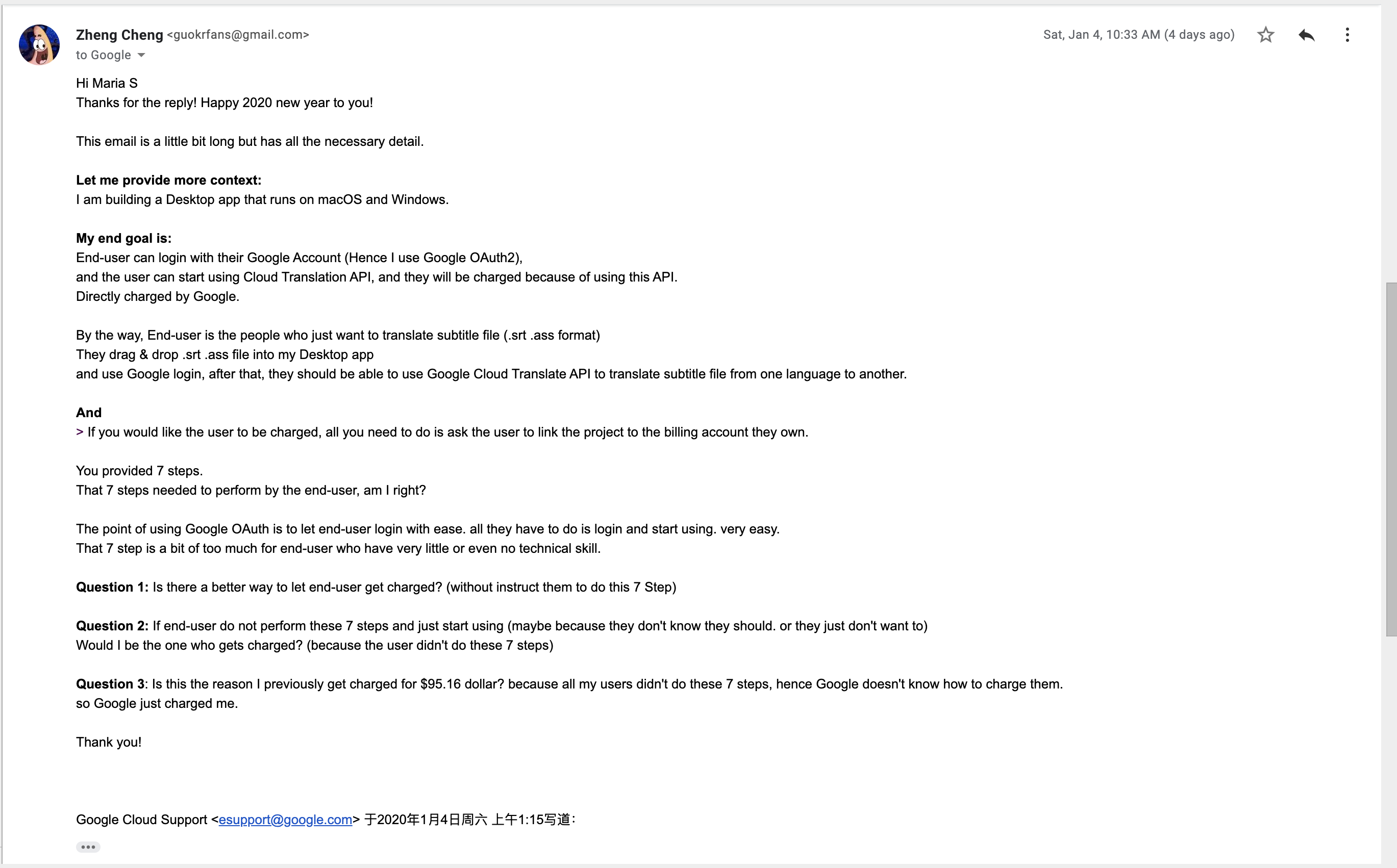Image resolution: width=1397 pixels, height=868 pixels.
Task: Click the 'Google Cloud Support' quoted header text
Action: point(141,819)
